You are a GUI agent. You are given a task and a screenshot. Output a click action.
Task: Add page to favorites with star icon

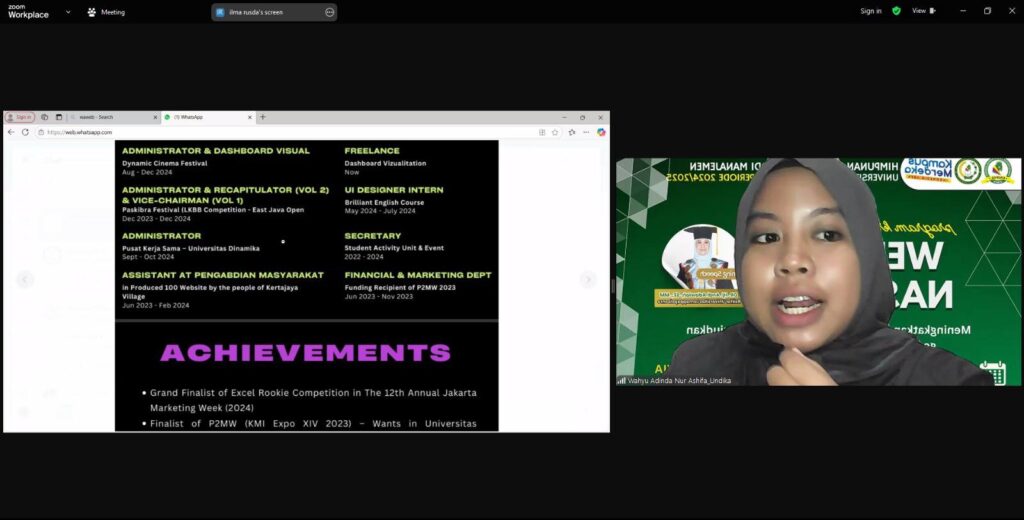tap(555, 132)
